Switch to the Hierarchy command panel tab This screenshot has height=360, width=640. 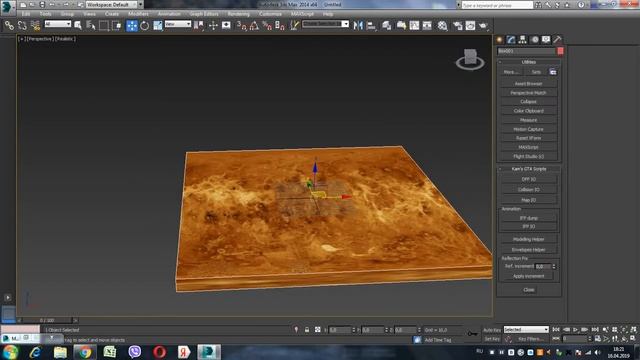pos(522,40)
